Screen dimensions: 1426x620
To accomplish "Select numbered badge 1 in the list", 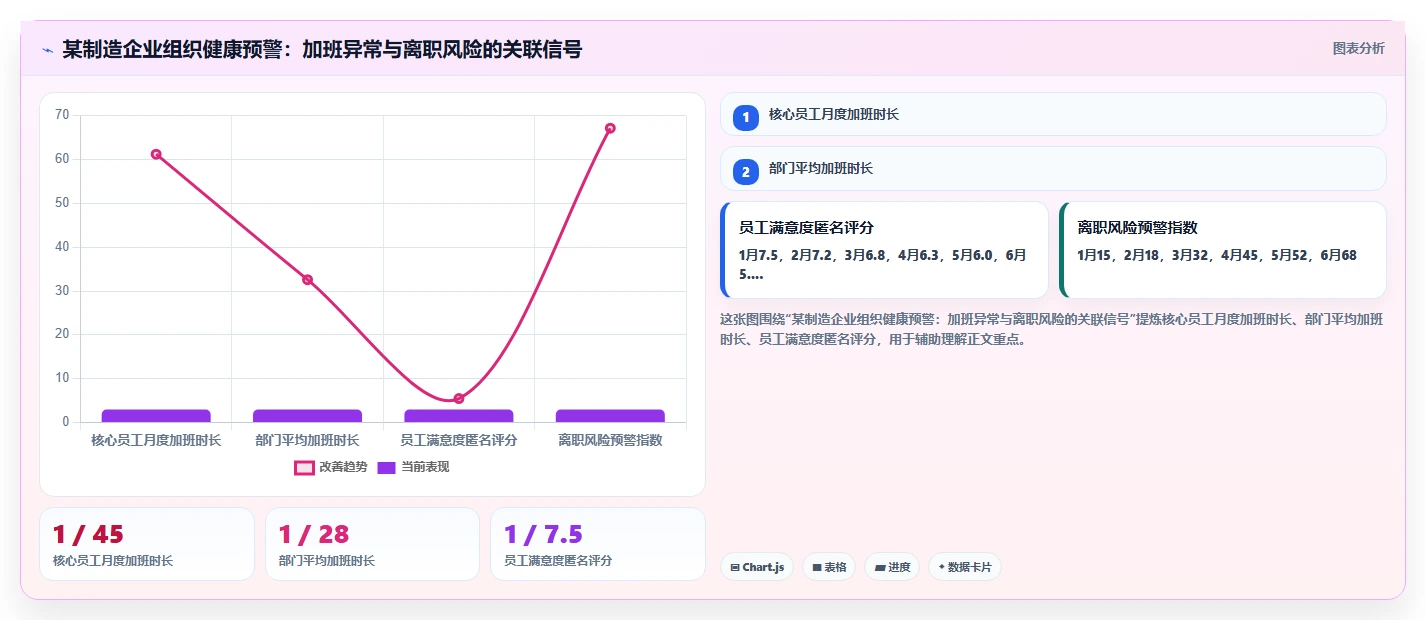I will (x=746, y=118).
